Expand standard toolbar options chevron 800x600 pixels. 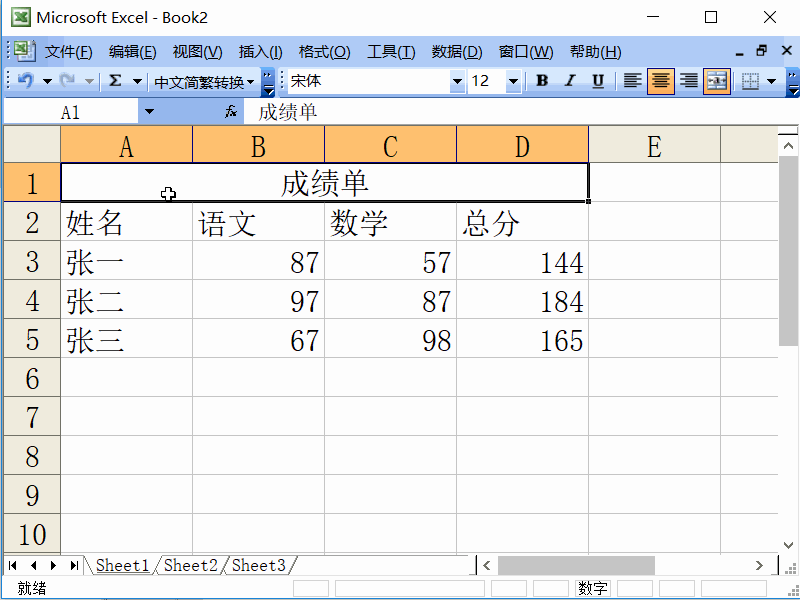[268, 83]
